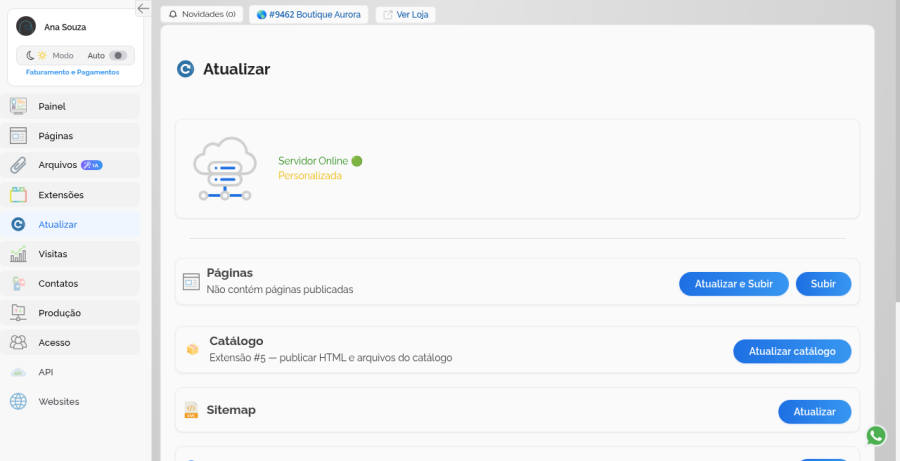Click the cloud server illustration
The image size is (900, 461).
[224, 169]
